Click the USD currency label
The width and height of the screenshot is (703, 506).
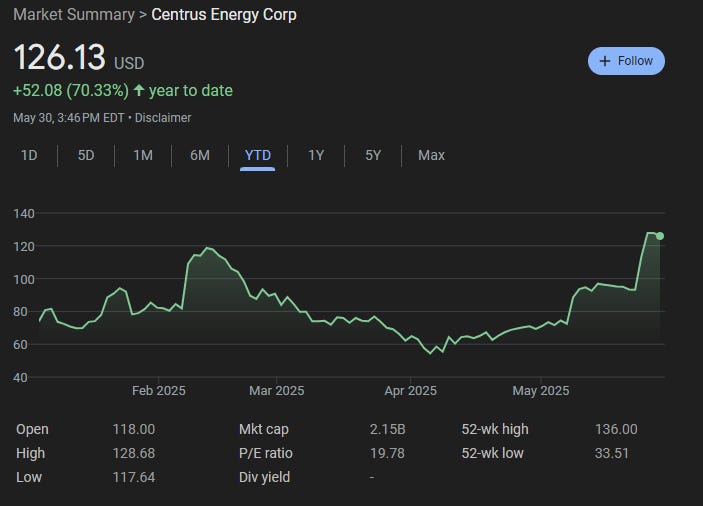point(129,63)
